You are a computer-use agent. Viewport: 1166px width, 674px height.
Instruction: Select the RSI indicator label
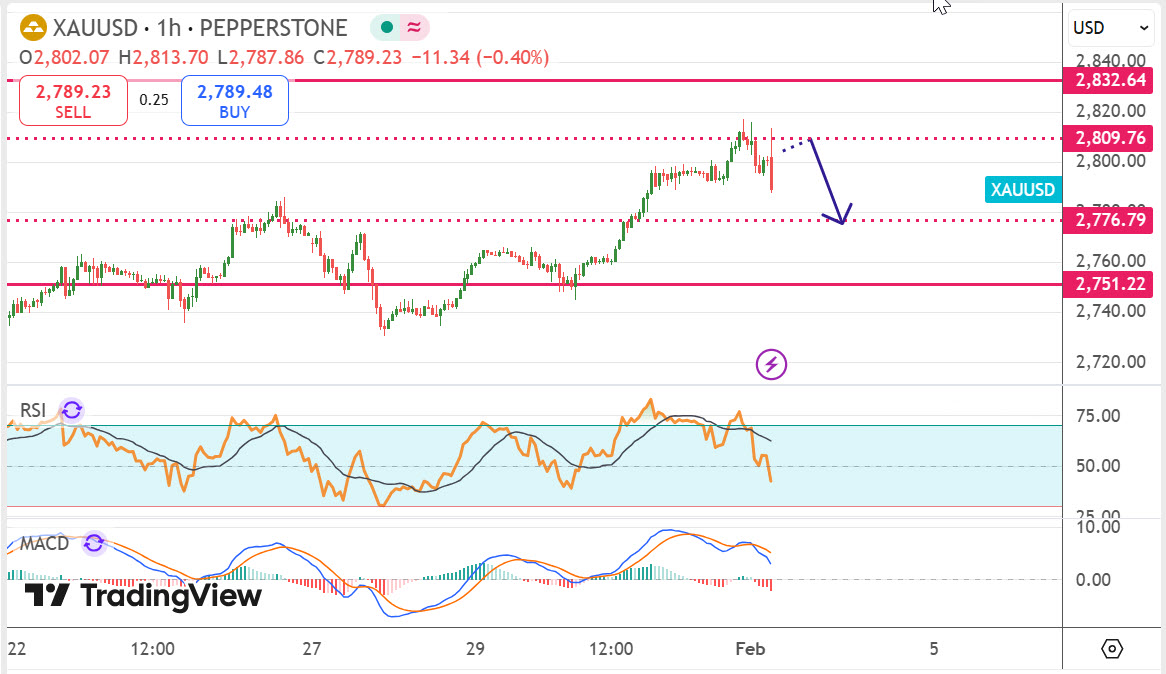pyautogui.click(x=33, y=410)
